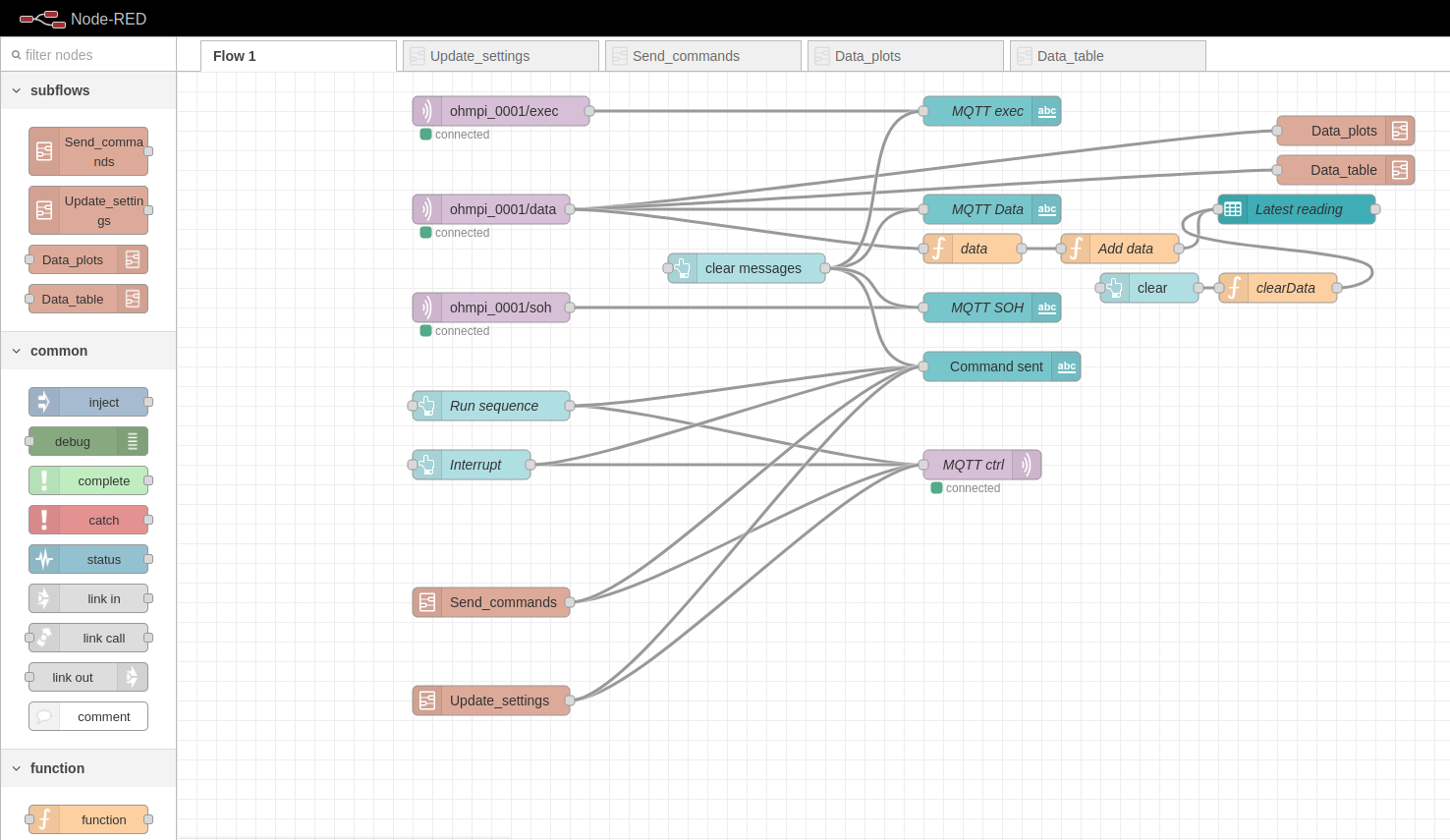Viewport: 1450px width, 840px height.
Task: Click the MQTT broadcast icon on MQTT ctrl node
Action: (1027, 465)
